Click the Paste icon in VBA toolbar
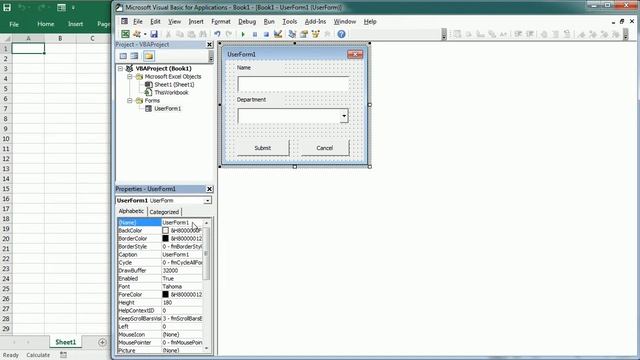This screenshot has height=360, width=640. pyautogui.click(x=191, y=34)
